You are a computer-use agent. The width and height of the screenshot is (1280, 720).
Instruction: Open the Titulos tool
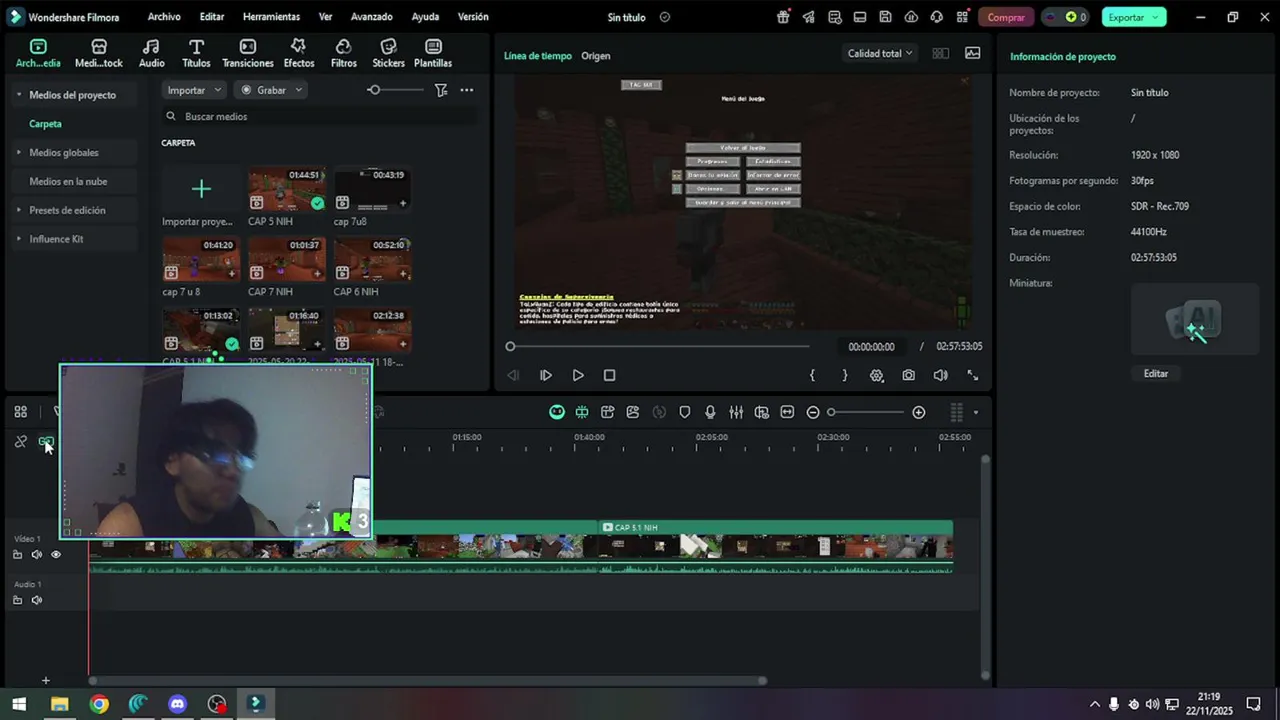point(196,53)
